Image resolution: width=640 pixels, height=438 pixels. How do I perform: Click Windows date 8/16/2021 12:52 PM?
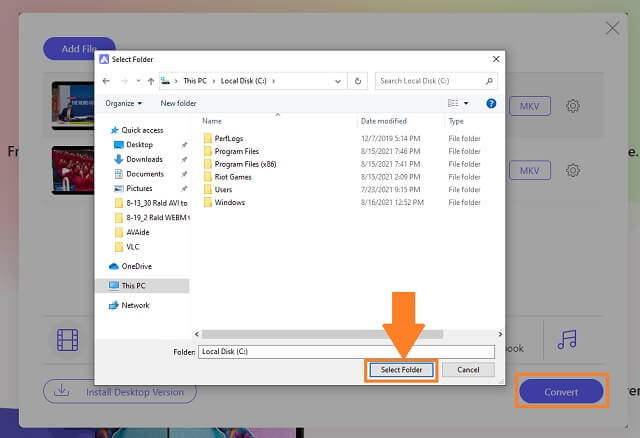tap(392, 202)
